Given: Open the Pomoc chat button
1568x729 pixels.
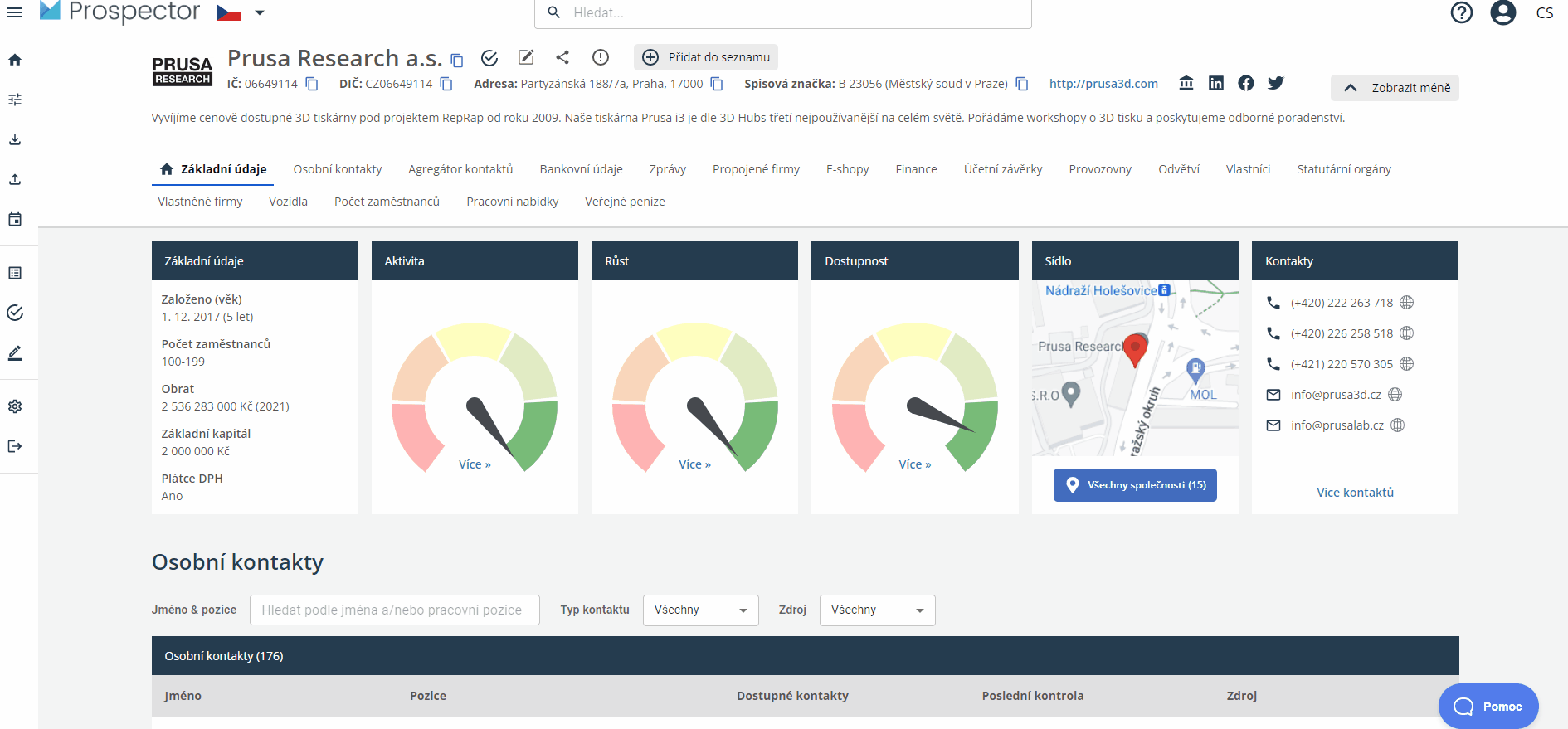Looking at the screenshot, I should 1488,706.
